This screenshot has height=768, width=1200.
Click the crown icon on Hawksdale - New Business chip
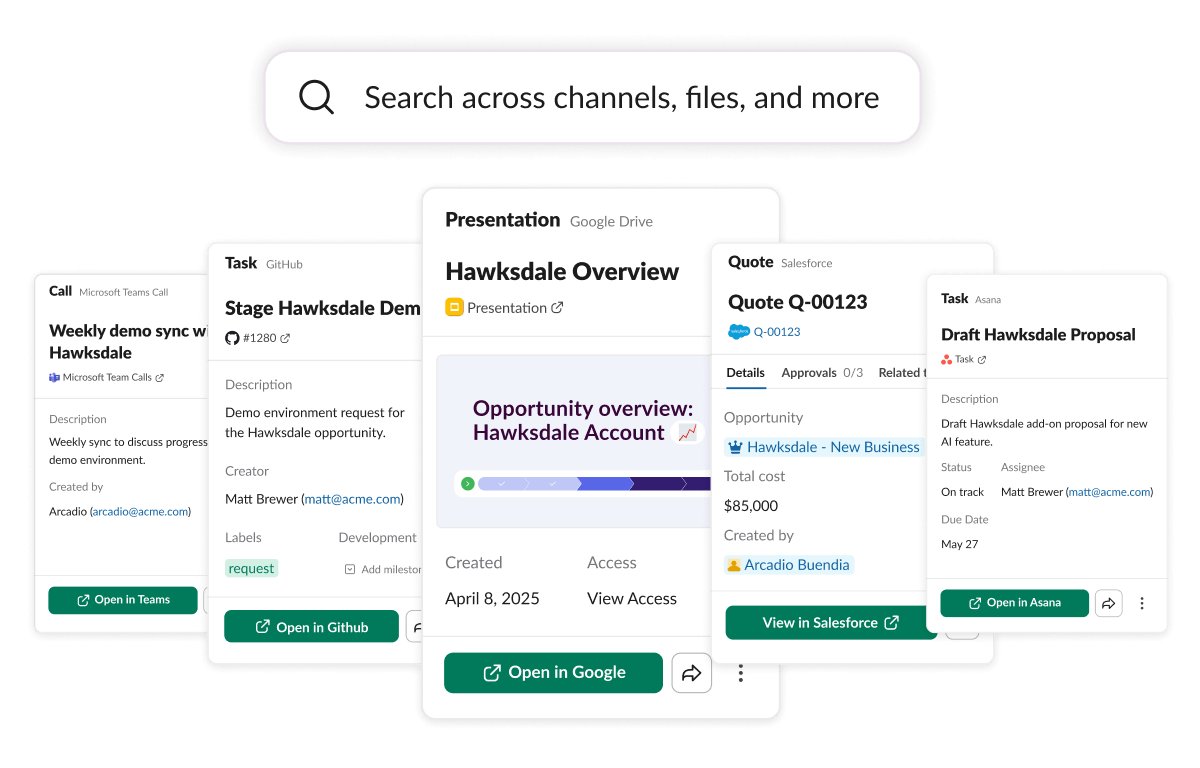pos(737,447)
